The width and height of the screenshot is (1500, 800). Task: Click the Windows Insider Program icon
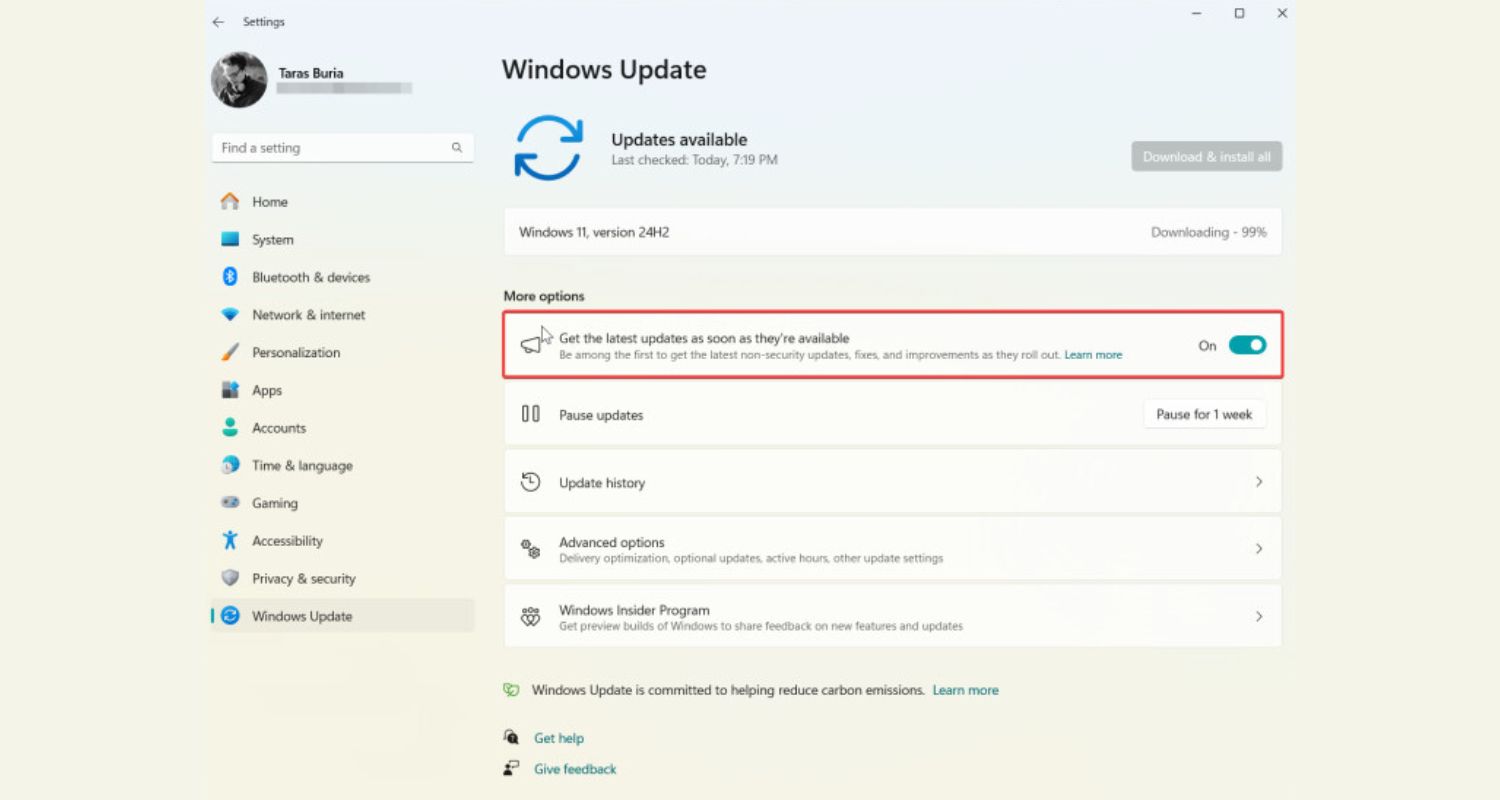[x=531, y=617]
